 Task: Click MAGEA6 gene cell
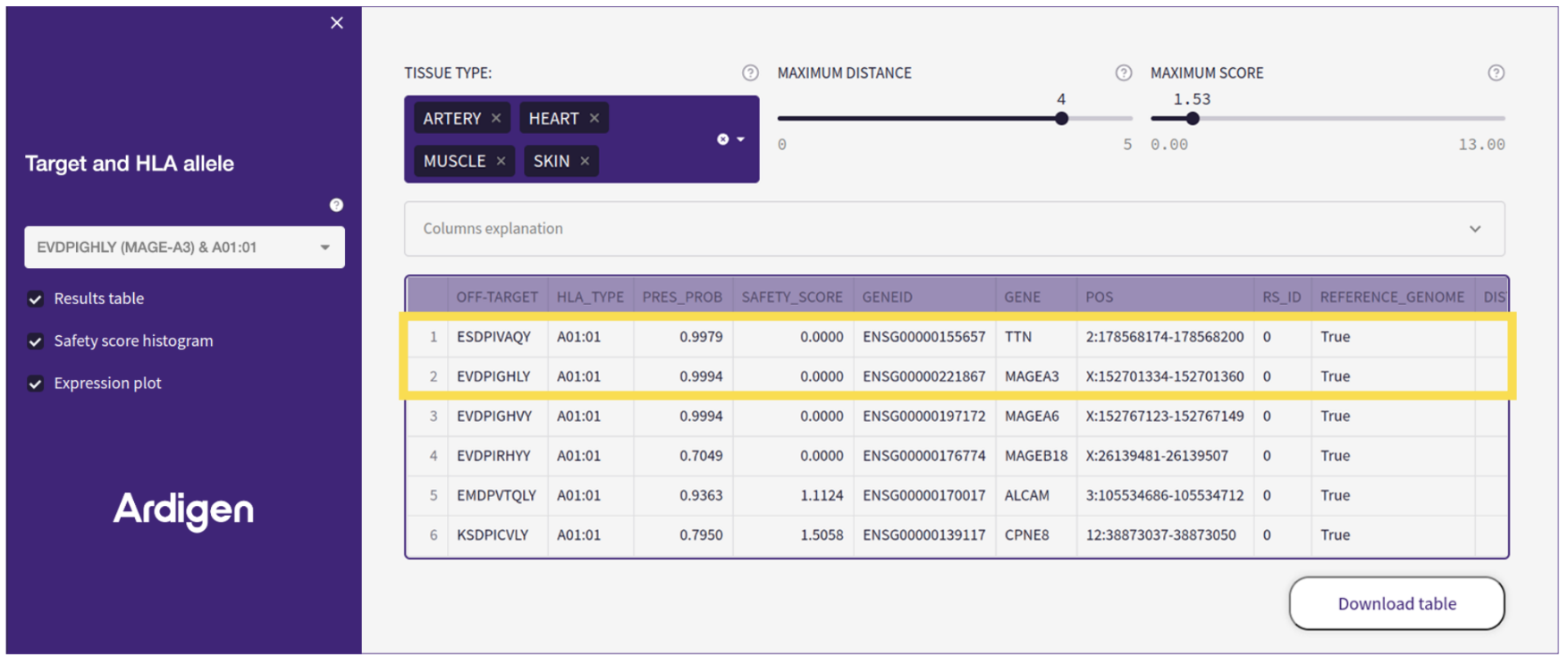(x=1036, y=417)
